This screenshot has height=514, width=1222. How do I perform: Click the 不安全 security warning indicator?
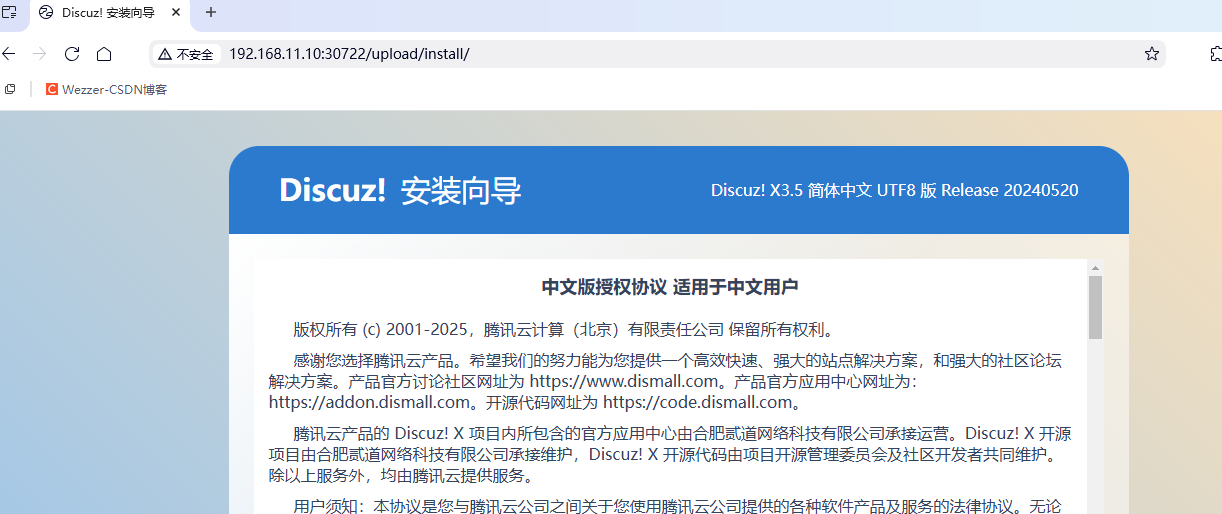[186, 54]
